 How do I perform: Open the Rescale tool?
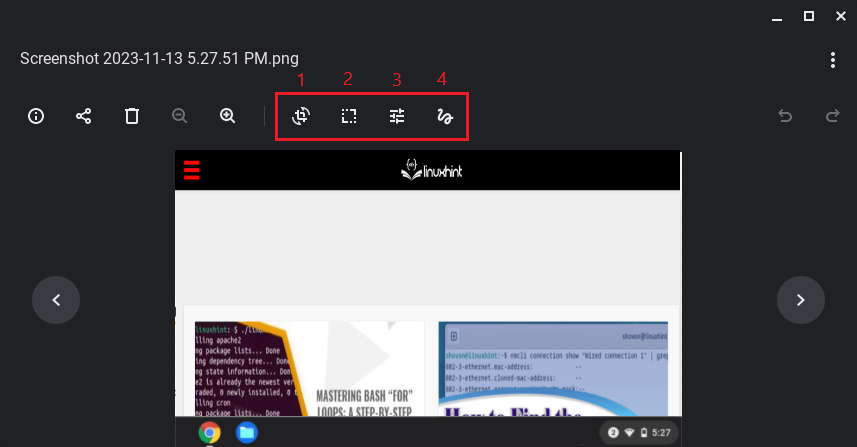coord(349,116)
